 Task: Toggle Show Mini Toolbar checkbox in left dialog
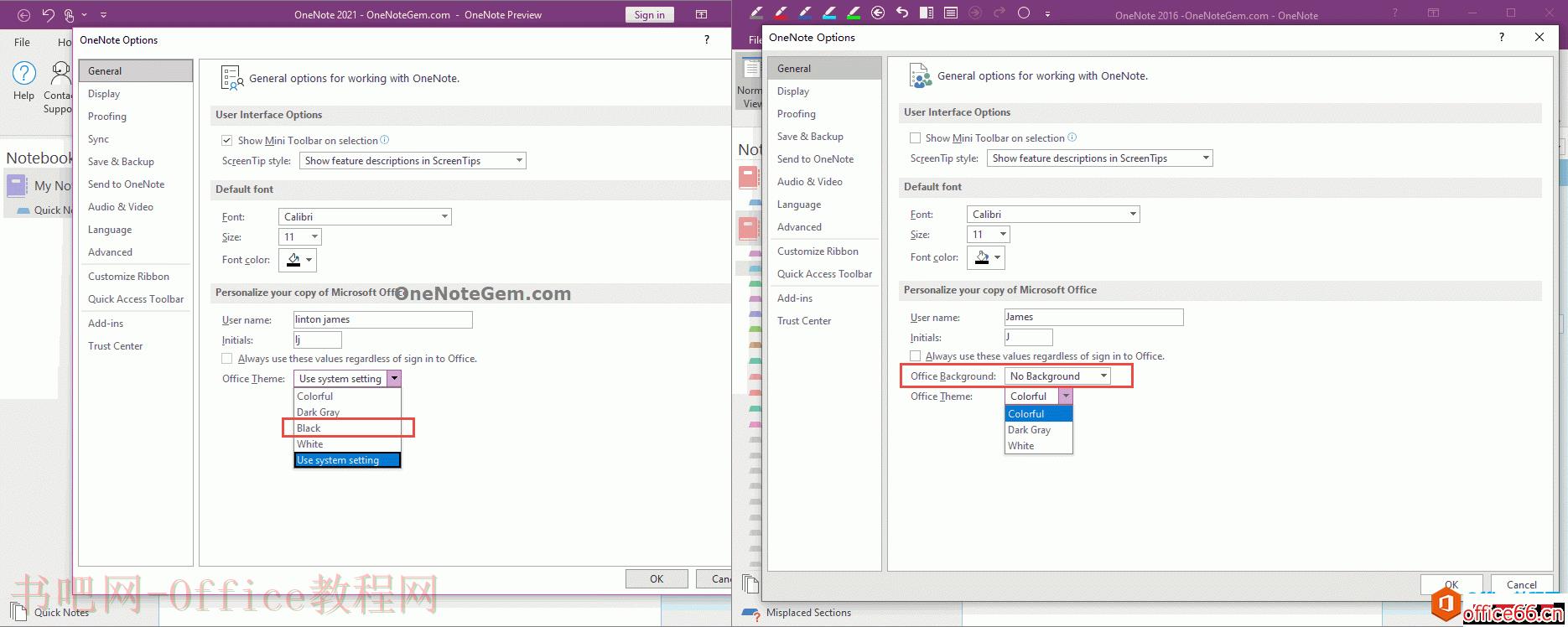click(x=226, y=140)
